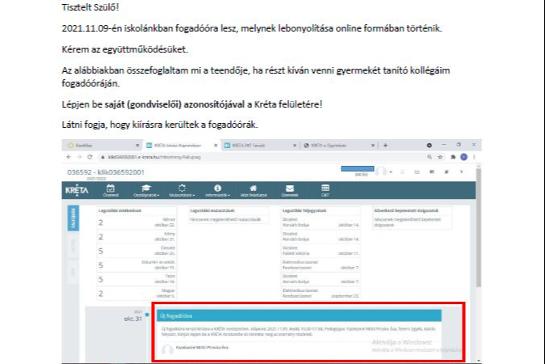Open the graduation cap menu in the KRÉTA bar
The height and width of the screenshot is (364, 545).
tap(146, 191)
